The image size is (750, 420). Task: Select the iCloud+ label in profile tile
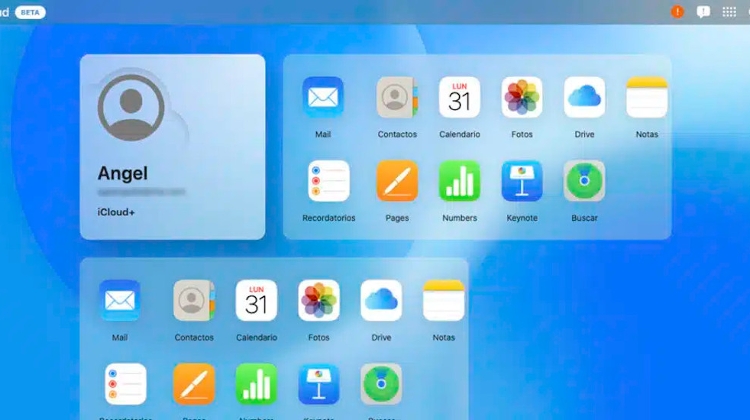[x=118, y=214]
